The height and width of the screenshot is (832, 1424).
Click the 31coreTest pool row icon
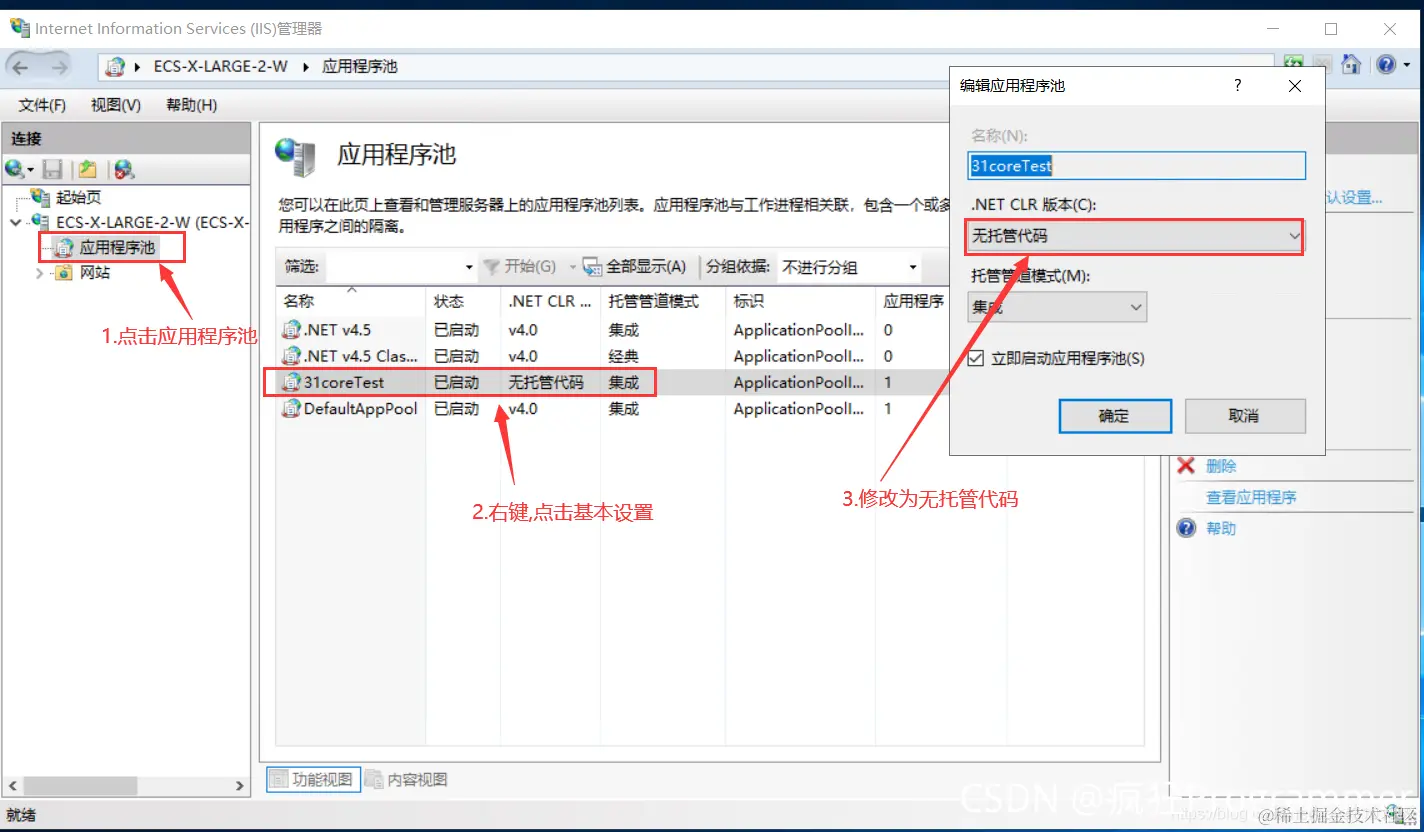(x=291, y=382)
